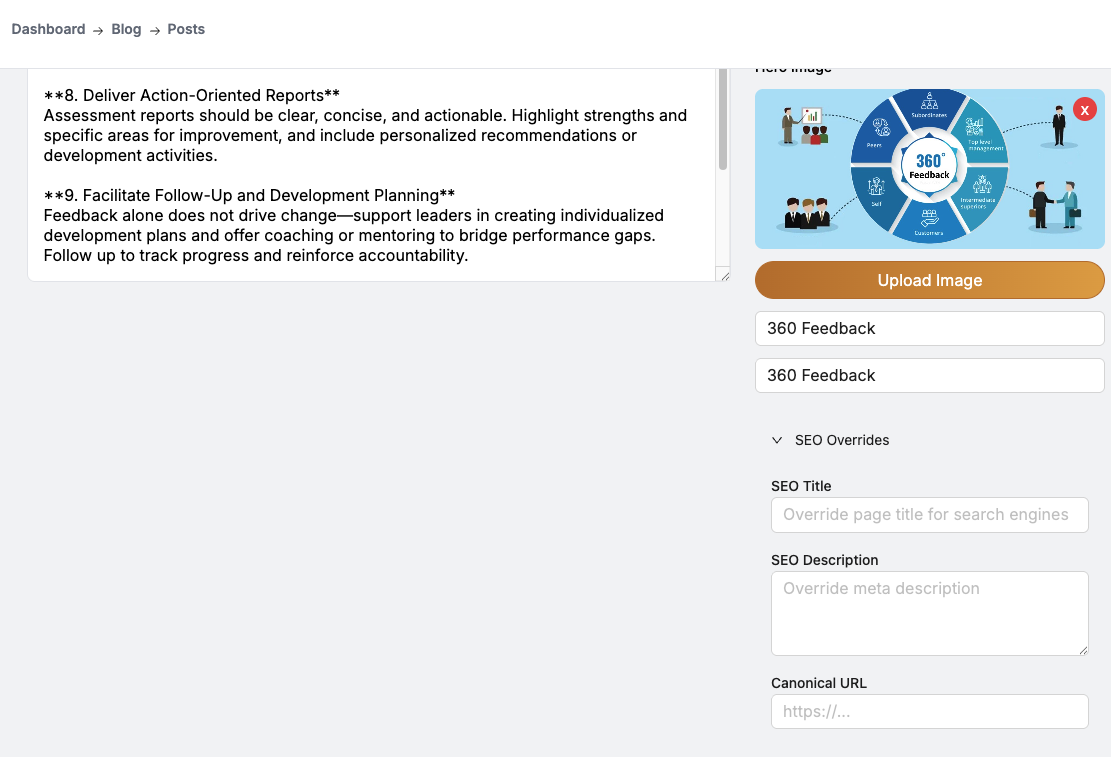Click the SEO Description resize grip icon

[x=1082, y=650]
